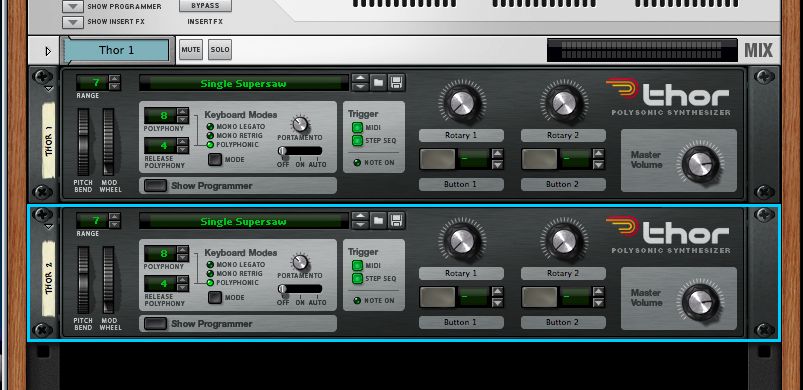Click Single Supersaw patch display on Thor 2
This screenshot has width=803, height=390.
pos(244,221)
